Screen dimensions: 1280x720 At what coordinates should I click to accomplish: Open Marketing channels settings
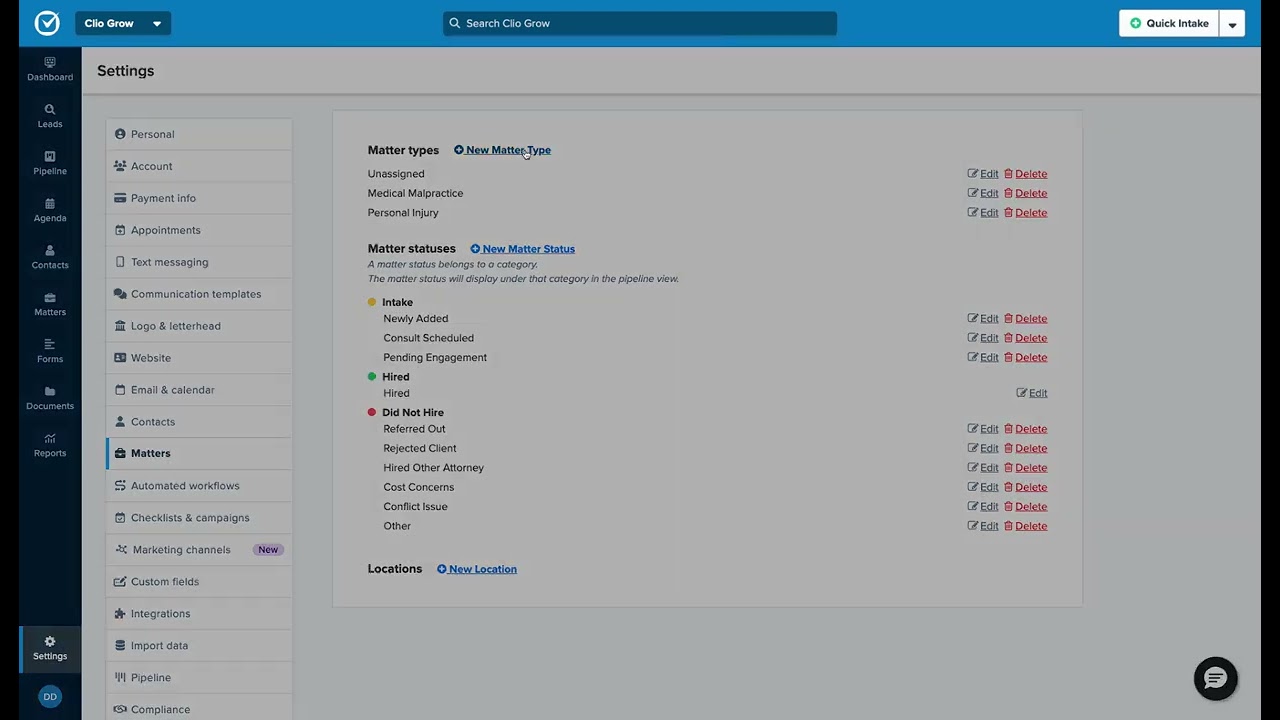pyautogui.click(x=199, y=550)
